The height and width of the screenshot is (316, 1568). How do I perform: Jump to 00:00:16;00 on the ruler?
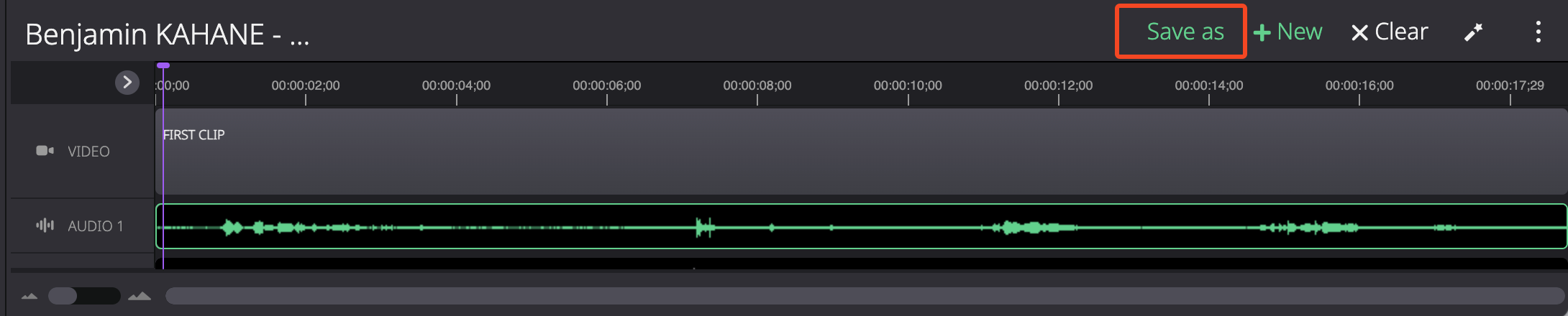click(x=1359, y=85)
